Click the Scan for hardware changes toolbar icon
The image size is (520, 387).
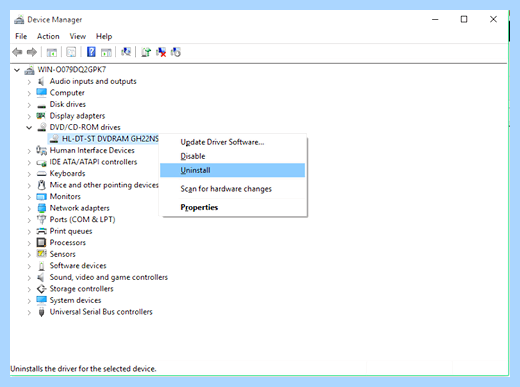126,52
